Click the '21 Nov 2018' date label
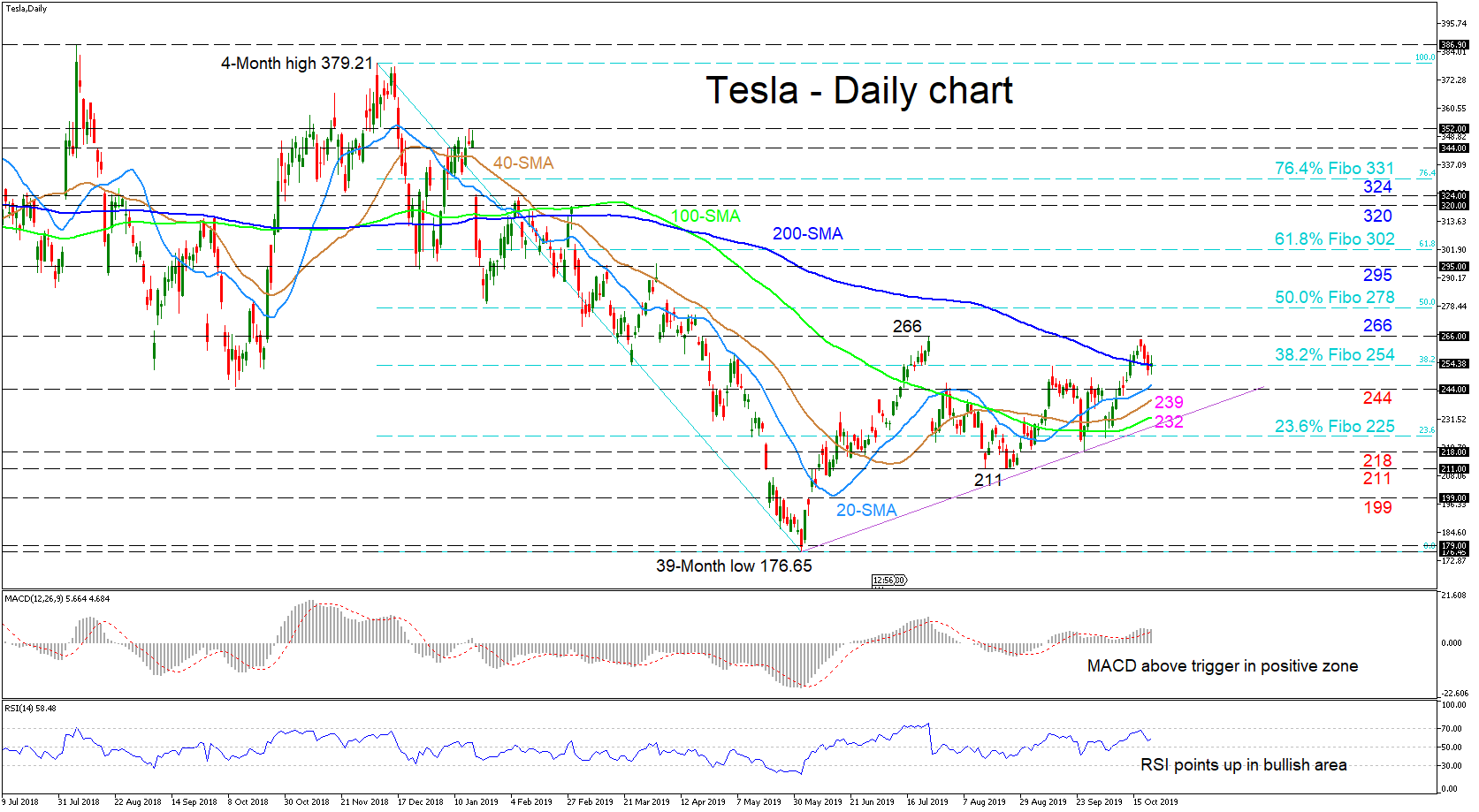 (x=364, y=802)
